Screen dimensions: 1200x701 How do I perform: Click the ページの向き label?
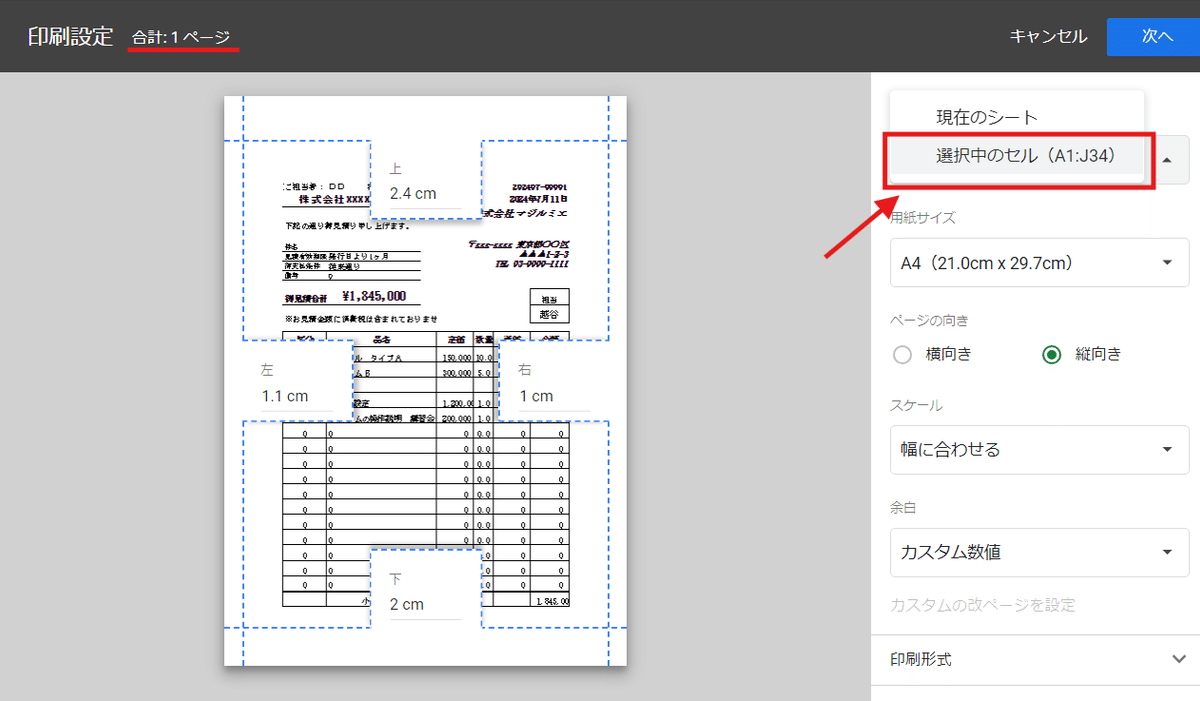929,320
